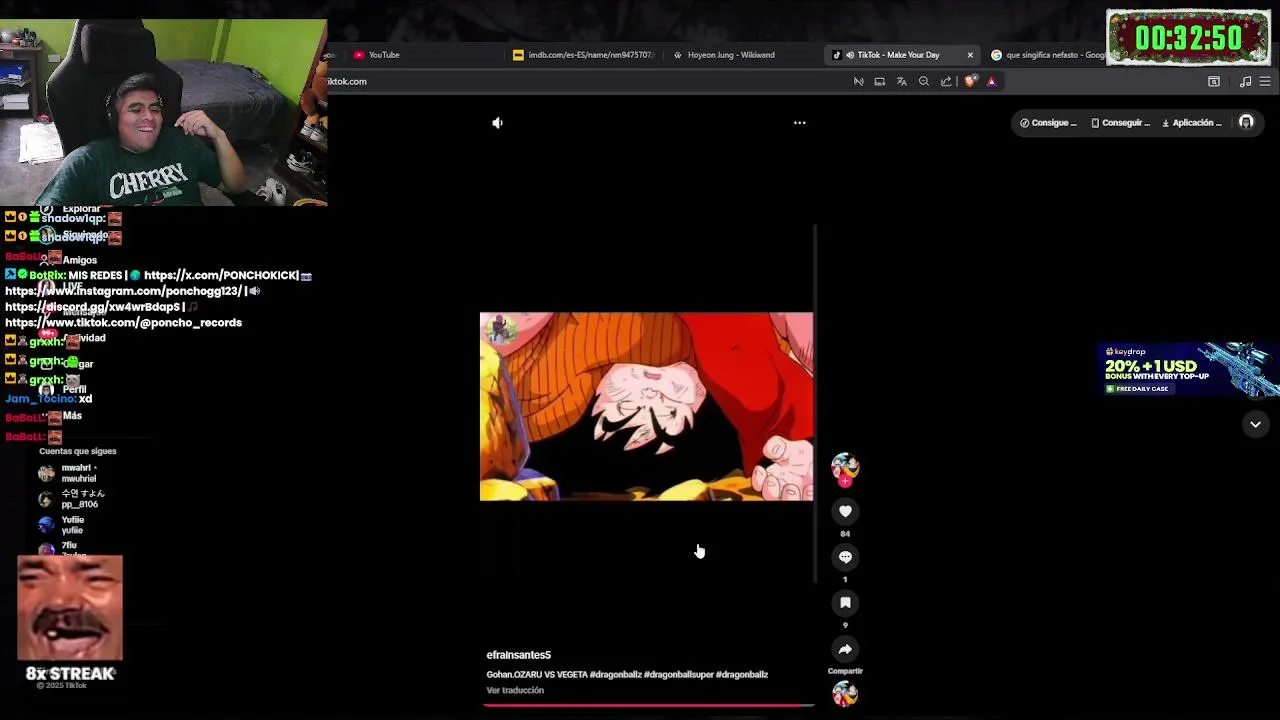Image resolution: width=1280 pixels, height=720 pixels.
Task: Click the translate page icon in address bar
Action: pyautogui.click(x=902, y=82)
